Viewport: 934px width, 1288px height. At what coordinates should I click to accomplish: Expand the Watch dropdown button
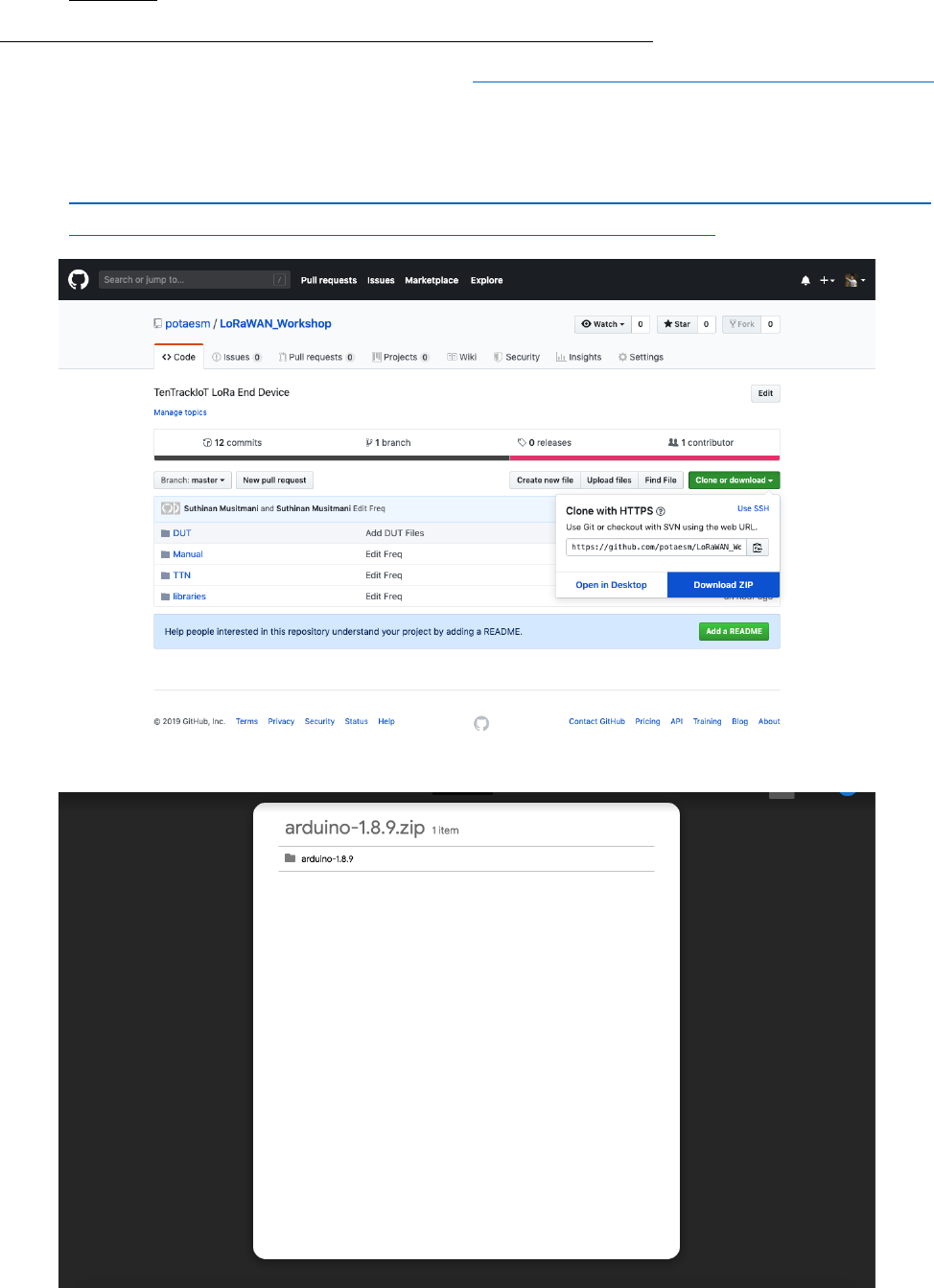pyautogui.click(x=603, y=324)
